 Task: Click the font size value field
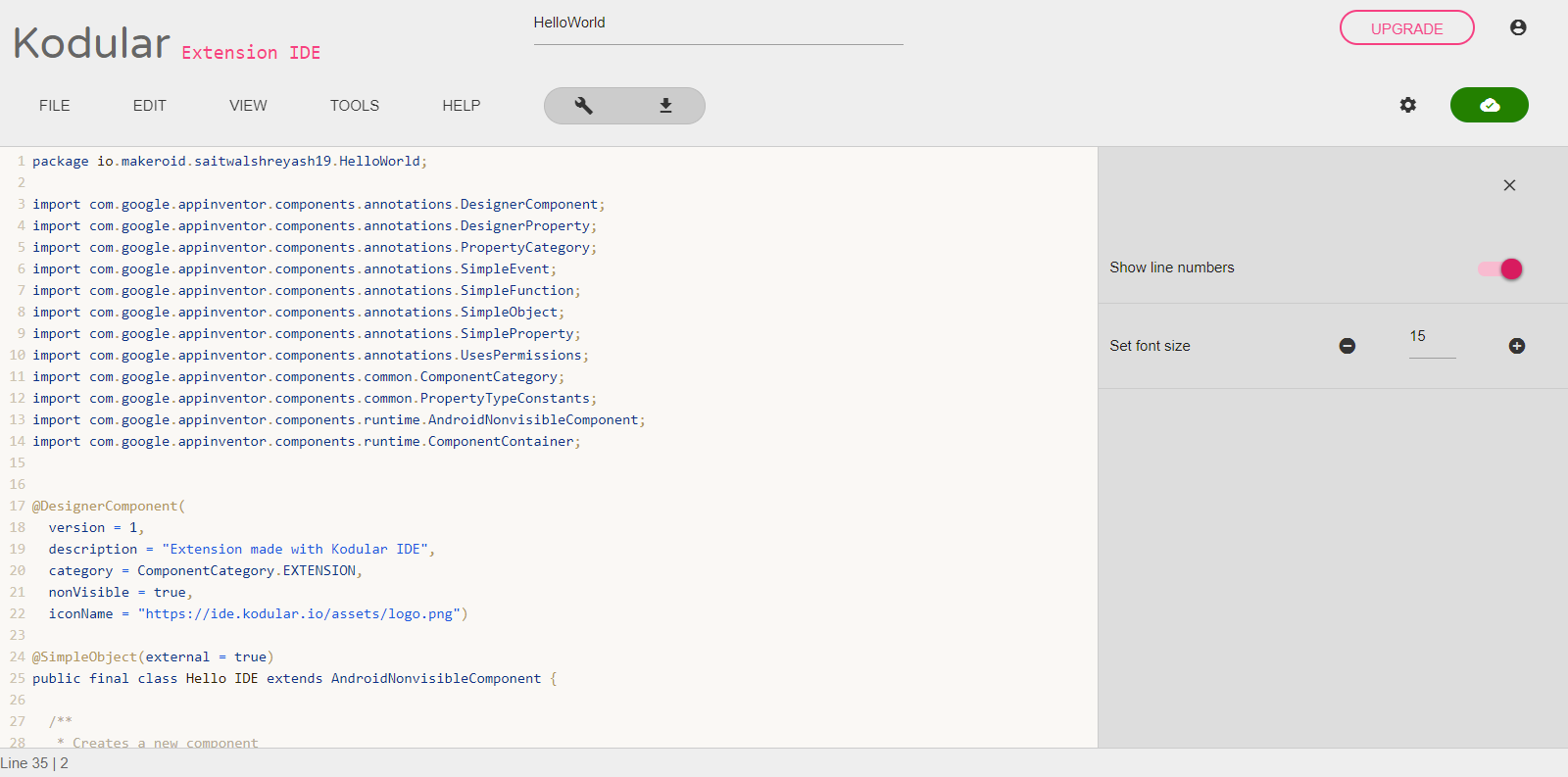tap(1432, 337)
